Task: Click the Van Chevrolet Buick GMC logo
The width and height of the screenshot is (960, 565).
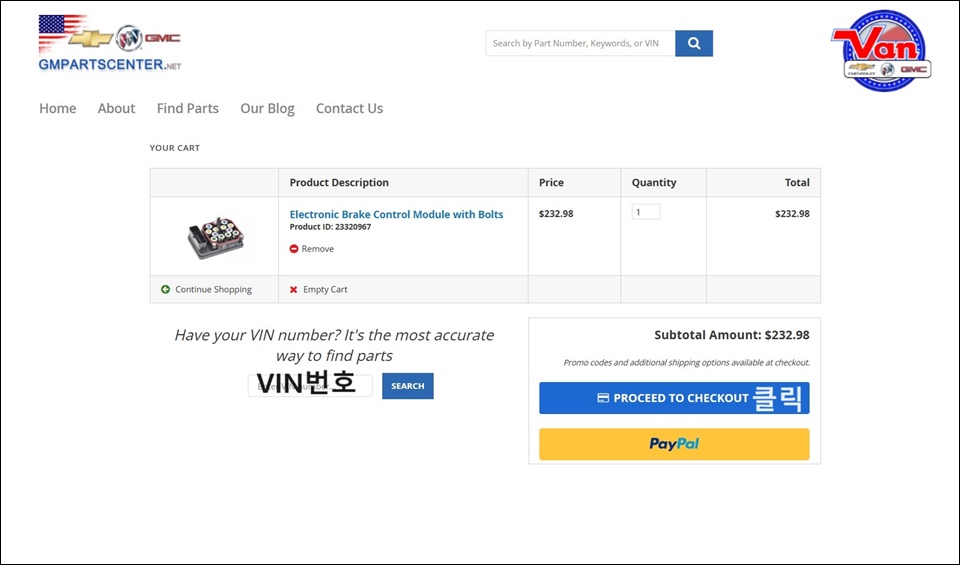Action: [882, 50]
